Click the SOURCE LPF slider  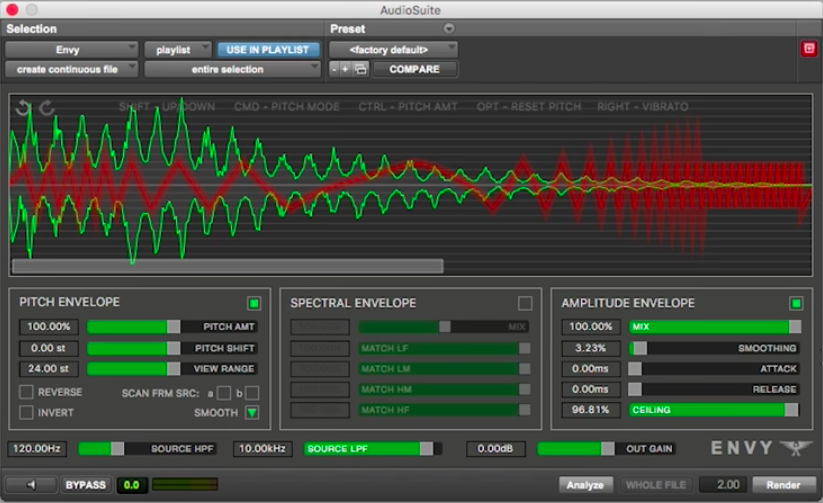coord(372,448)
